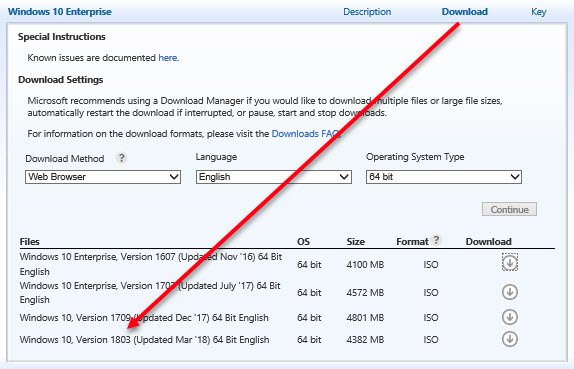Image resolution: width=574 pixels, height=369 pixels.
Task: Click help icon next to Format column
Action: [x=436, y=240]
